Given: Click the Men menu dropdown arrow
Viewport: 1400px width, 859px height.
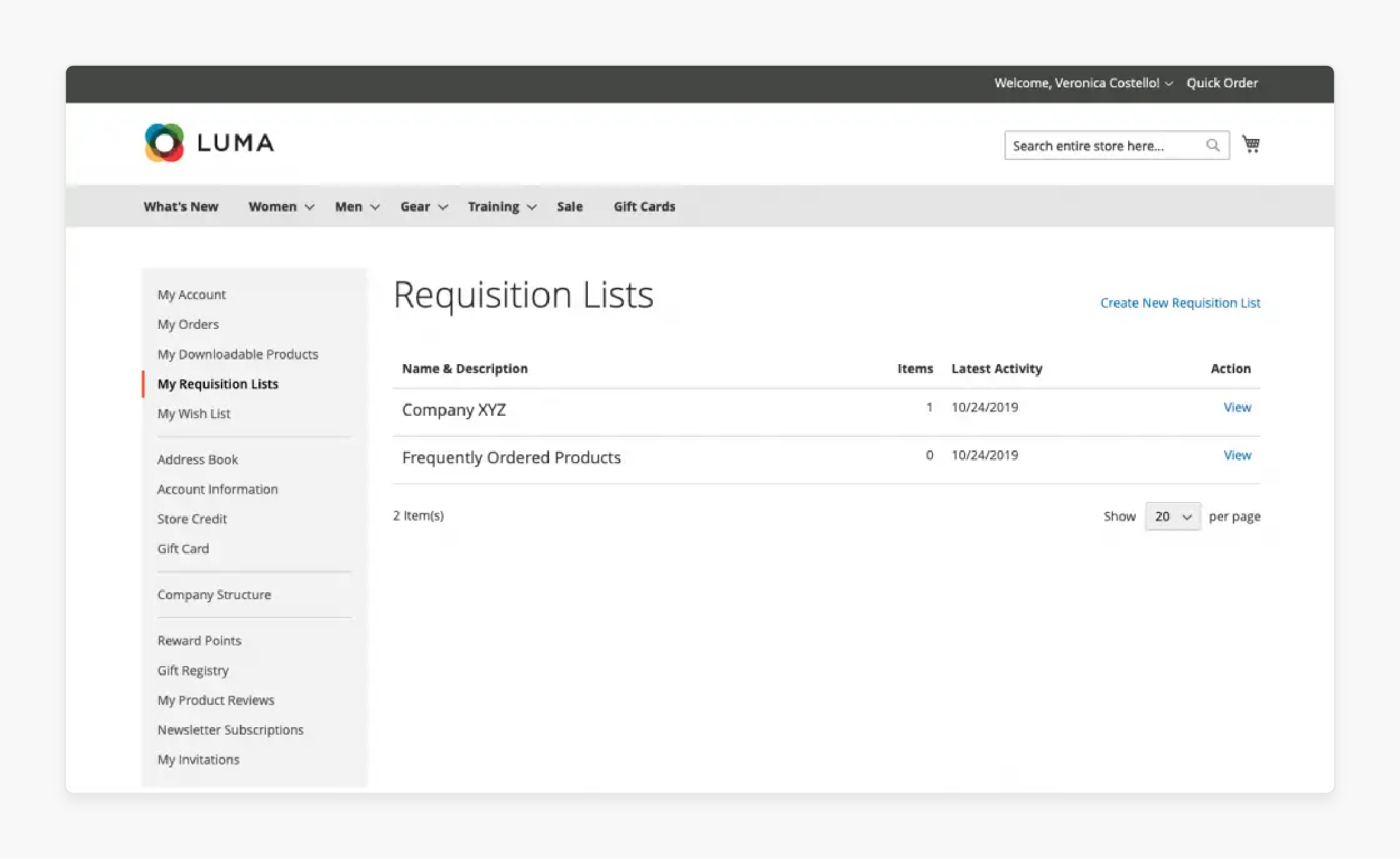Looking at the screenshot, I should pyautogui.click(x=374, y=207).
